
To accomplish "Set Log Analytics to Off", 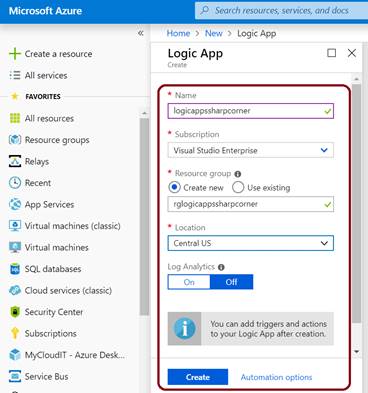I will 231,282.
